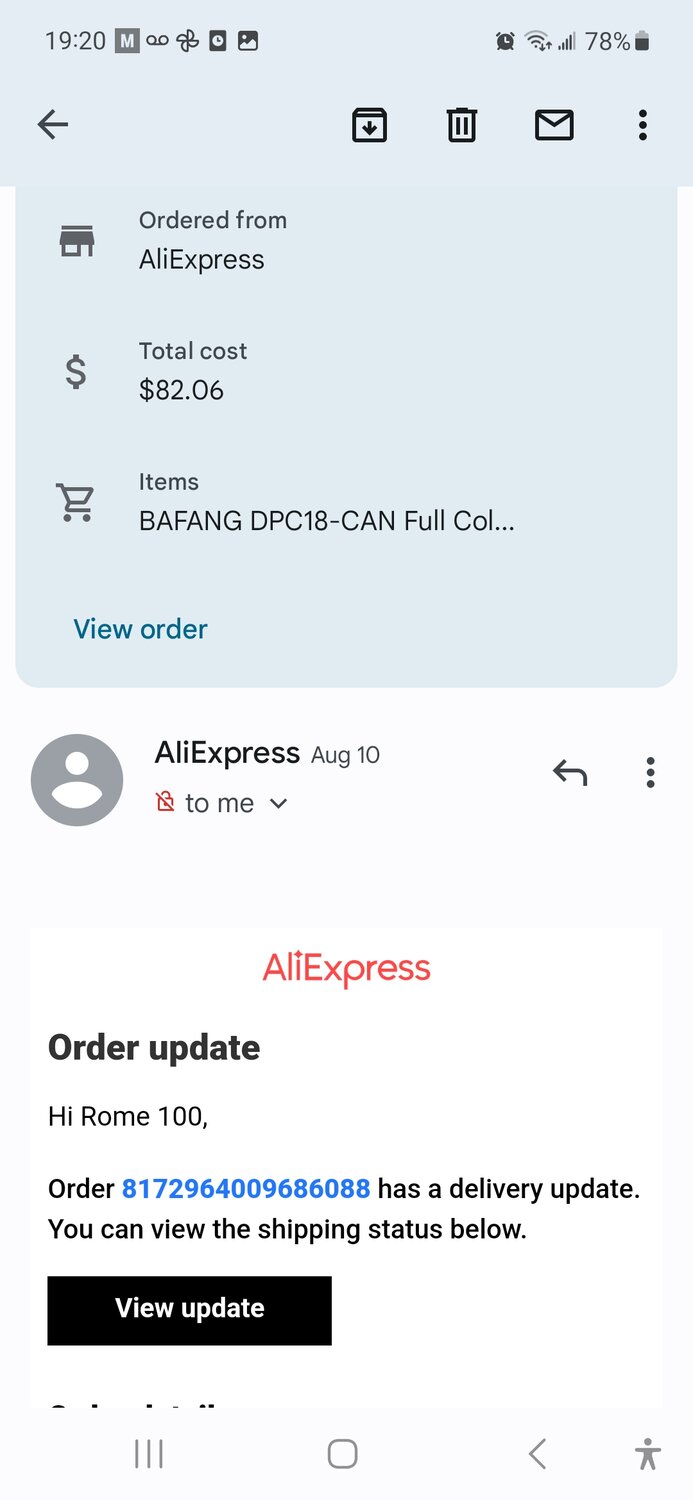
Task: Tap the back arrow to leave email
Action: [53, 125]
